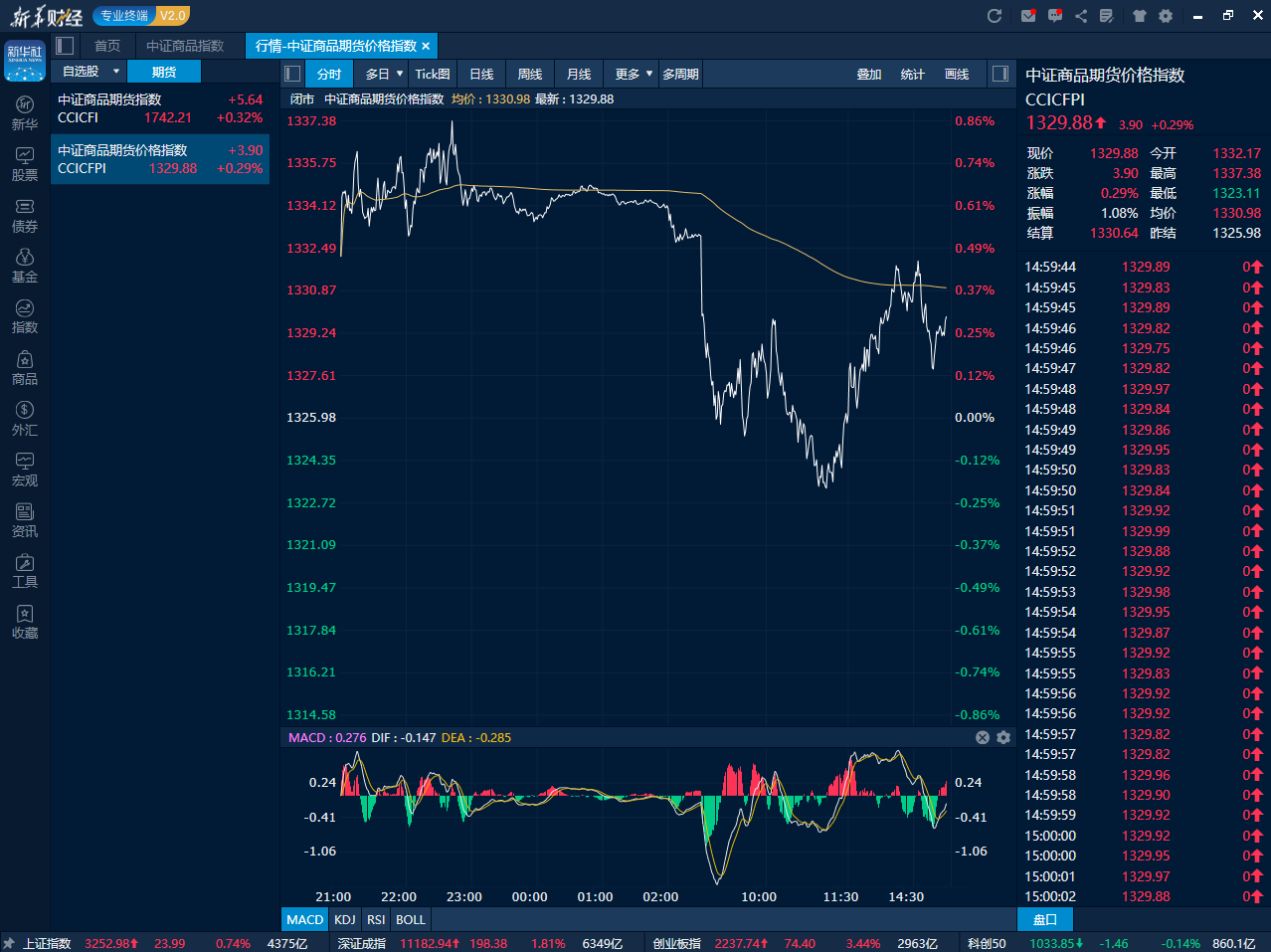Open MACD indicator settings gear
The width and height of the screenshot is (1271, 952).
pos(1003,737)
